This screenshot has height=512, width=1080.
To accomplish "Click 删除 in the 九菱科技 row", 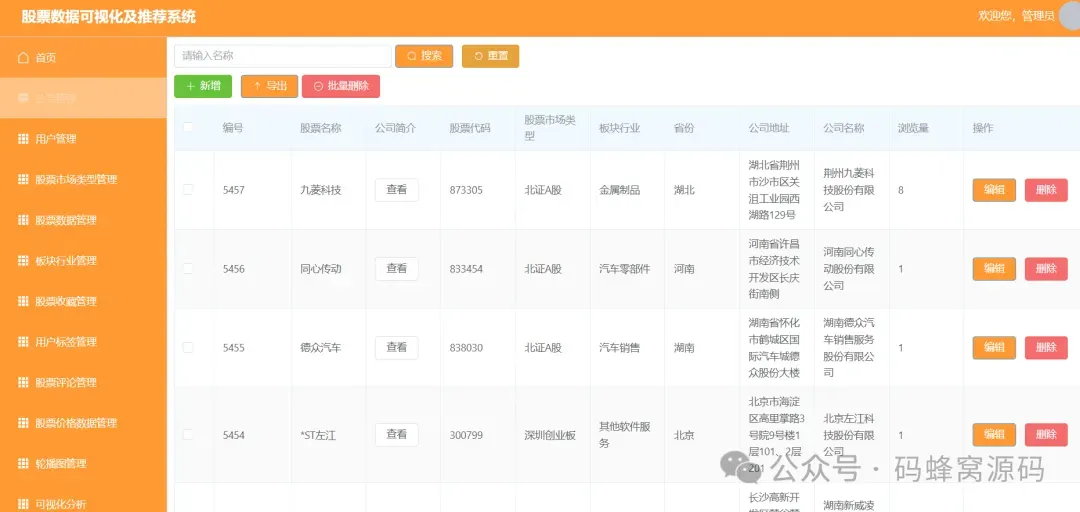I will tap(1046, 190).
